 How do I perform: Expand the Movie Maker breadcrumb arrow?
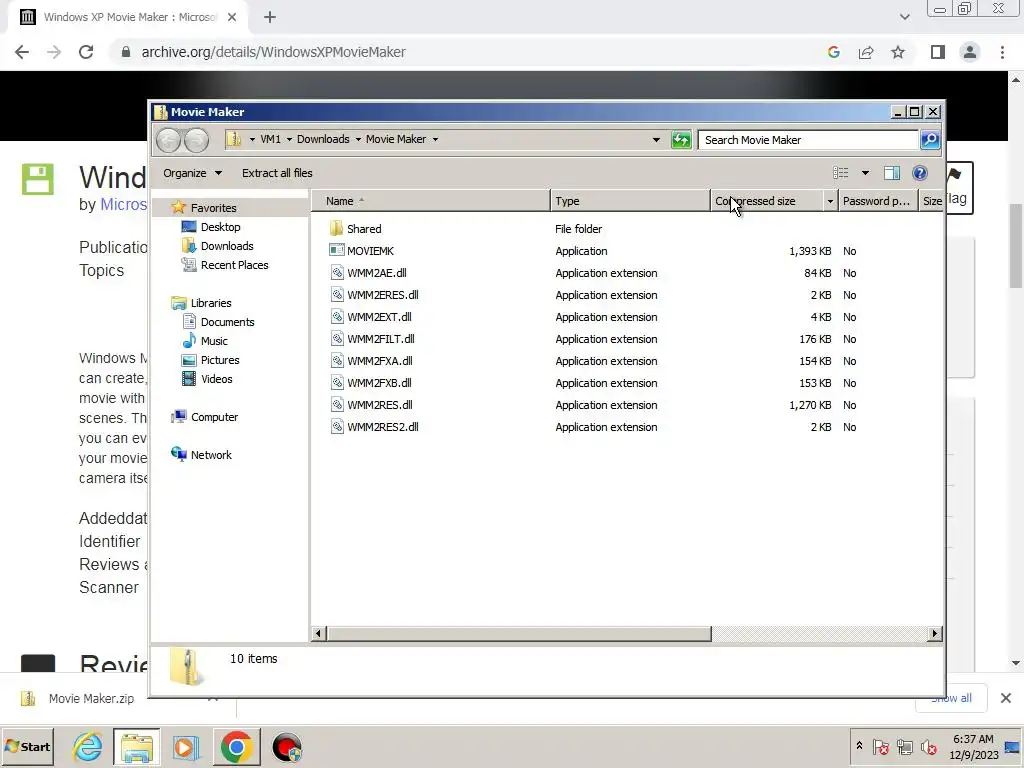(435, 139)
